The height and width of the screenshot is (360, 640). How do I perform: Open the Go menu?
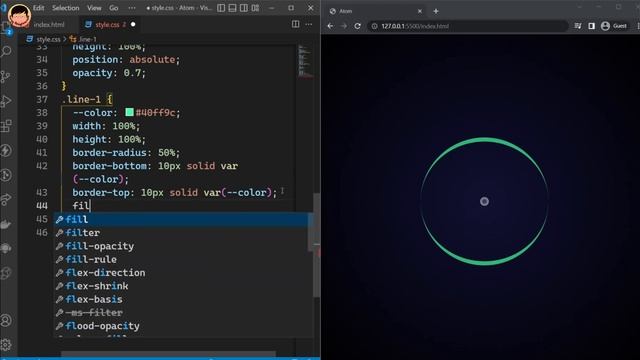[x=113, y=8]
